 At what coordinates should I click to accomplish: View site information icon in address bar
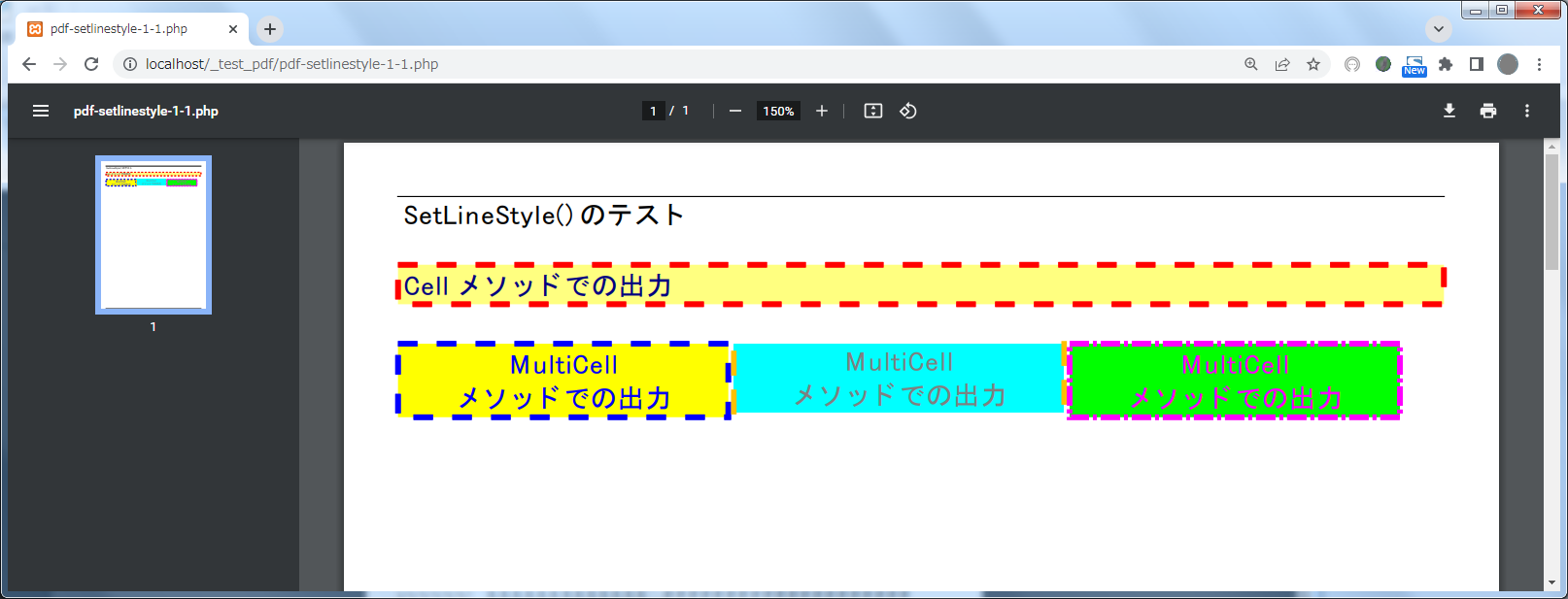(129, 64)
